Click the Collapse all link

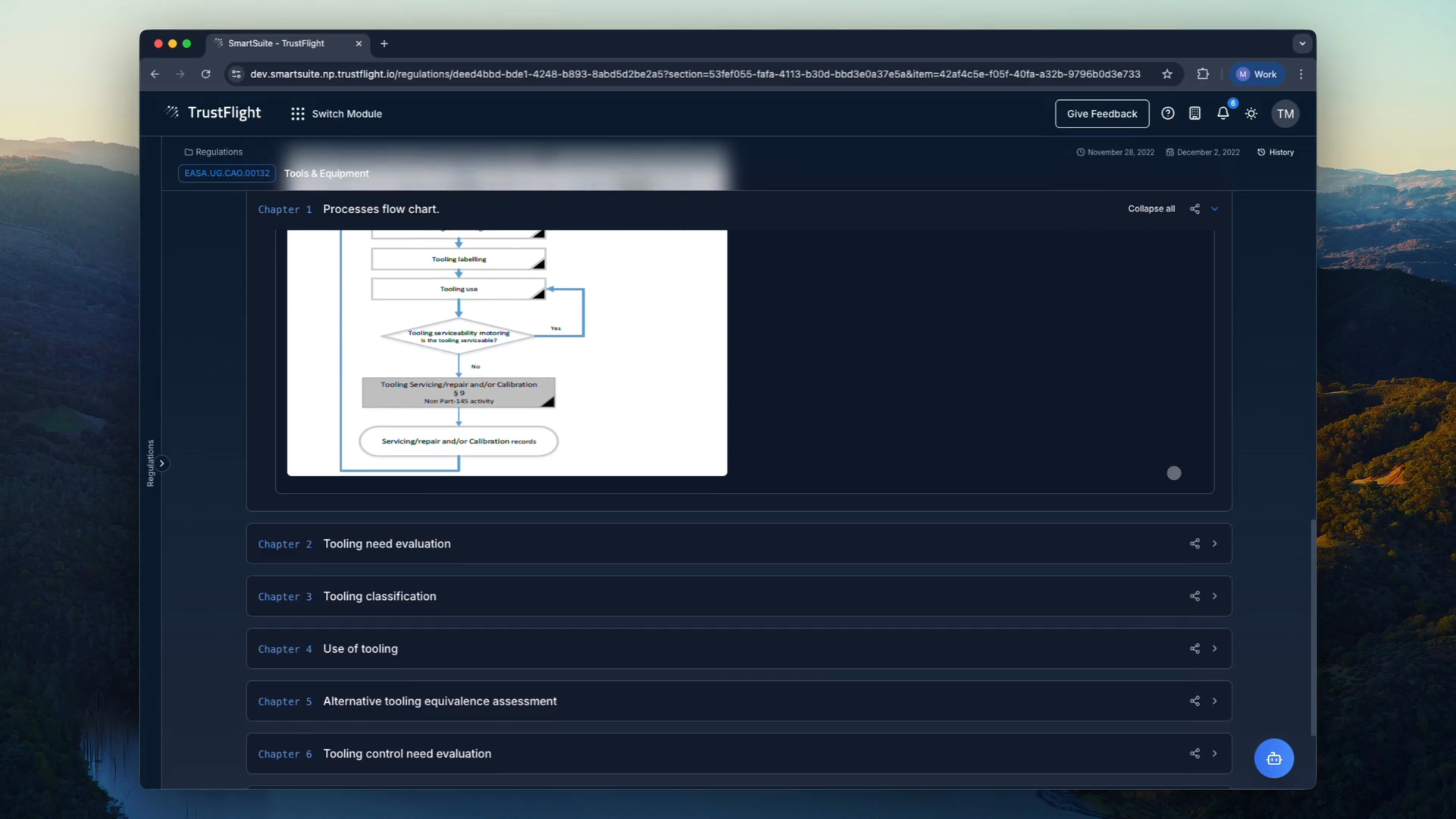(x=1151, y=209)
